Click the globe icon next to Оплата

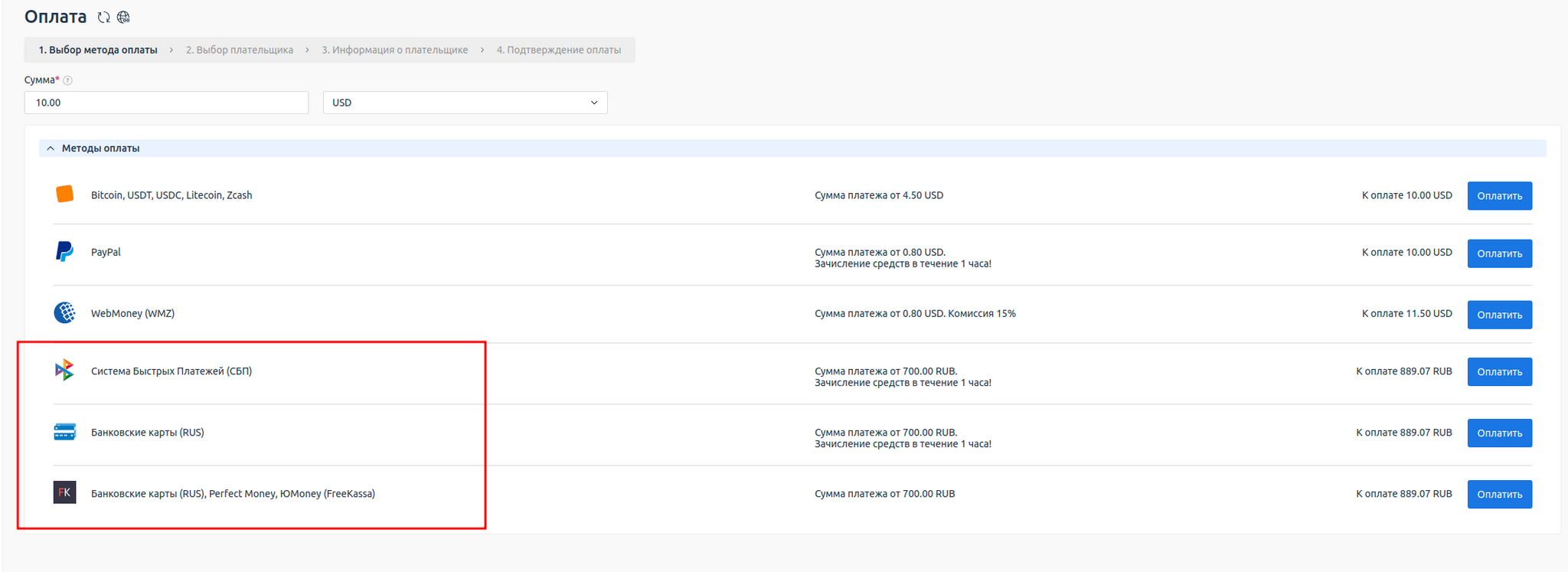pyautogui.click(x=123, y=17)
